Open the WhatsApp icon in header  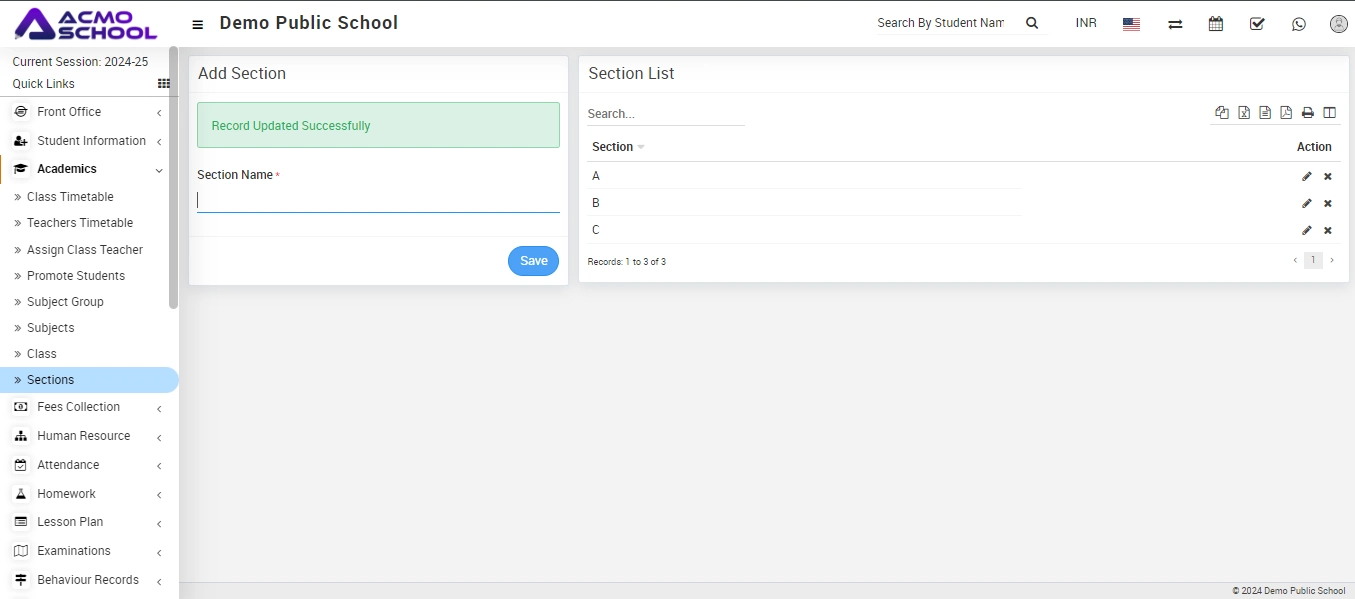pyautogui.click(x=1298, y=24)
